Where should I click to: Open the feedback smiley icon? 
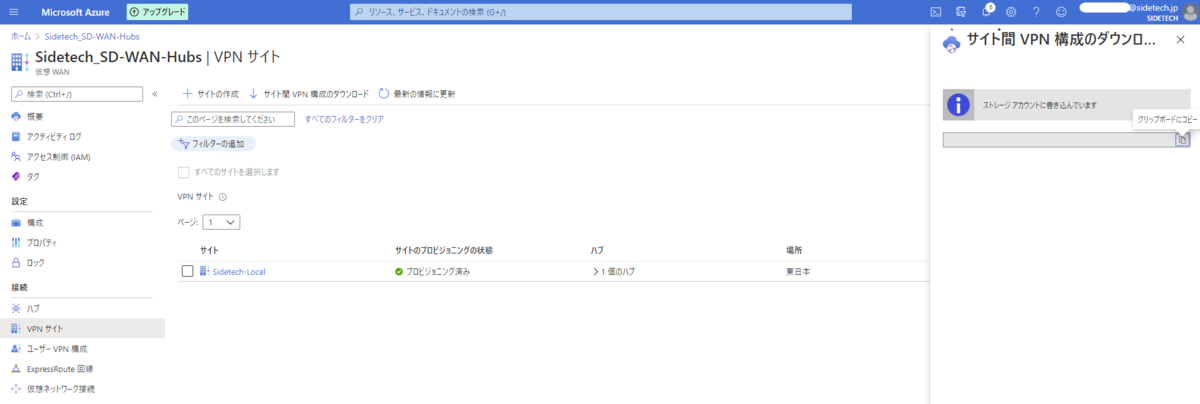1061,11
